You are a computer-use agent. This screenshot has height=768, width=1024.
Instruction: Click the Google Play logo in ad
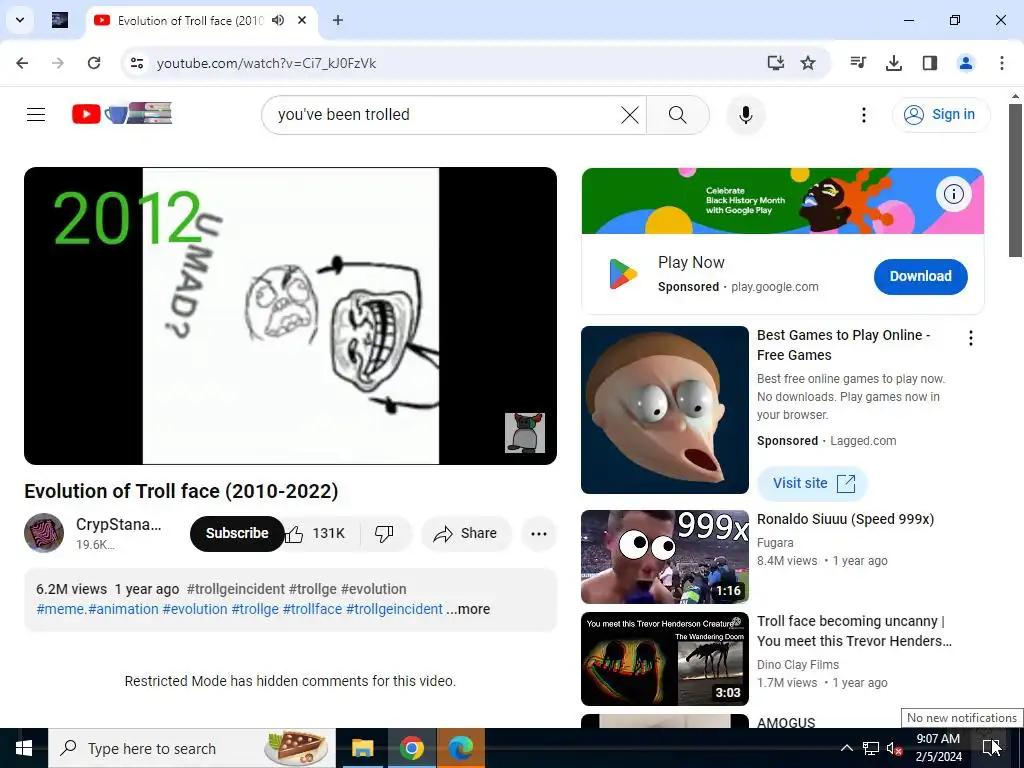pos(622,274)
